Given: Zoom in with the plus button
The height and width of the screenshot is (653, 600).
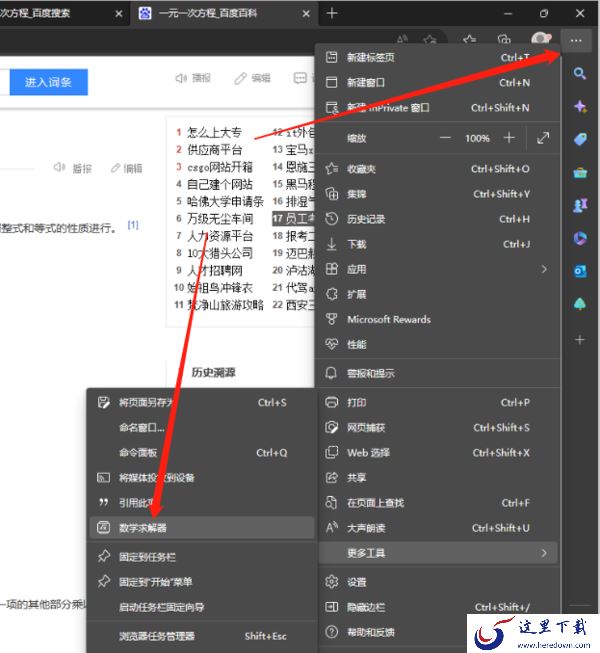Looking at the screenshot, I should click(x=509, y=138).
